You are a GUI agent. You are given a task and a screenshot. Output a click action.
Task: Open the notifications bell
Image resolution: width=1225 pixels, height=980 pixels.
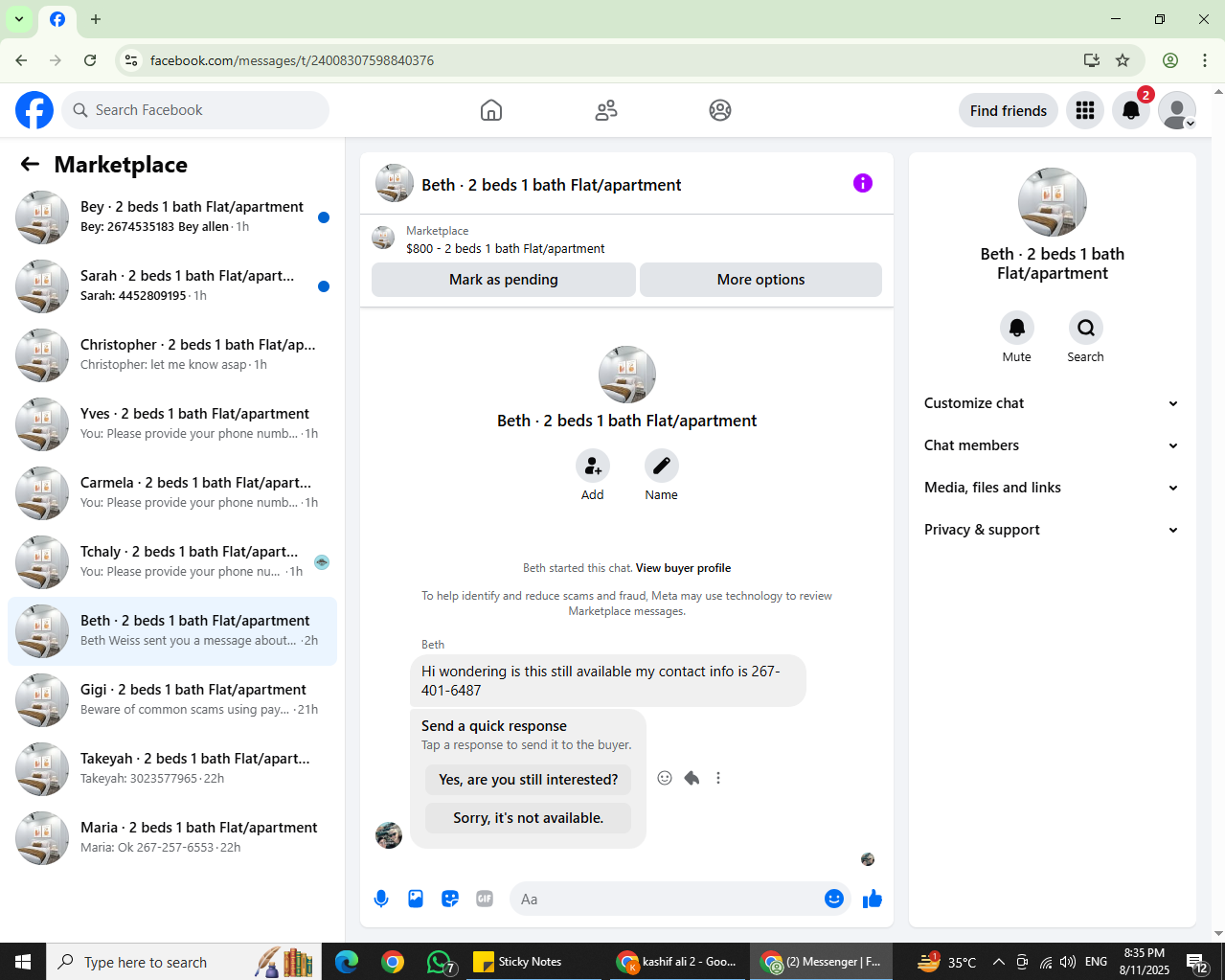point(1131,110)
